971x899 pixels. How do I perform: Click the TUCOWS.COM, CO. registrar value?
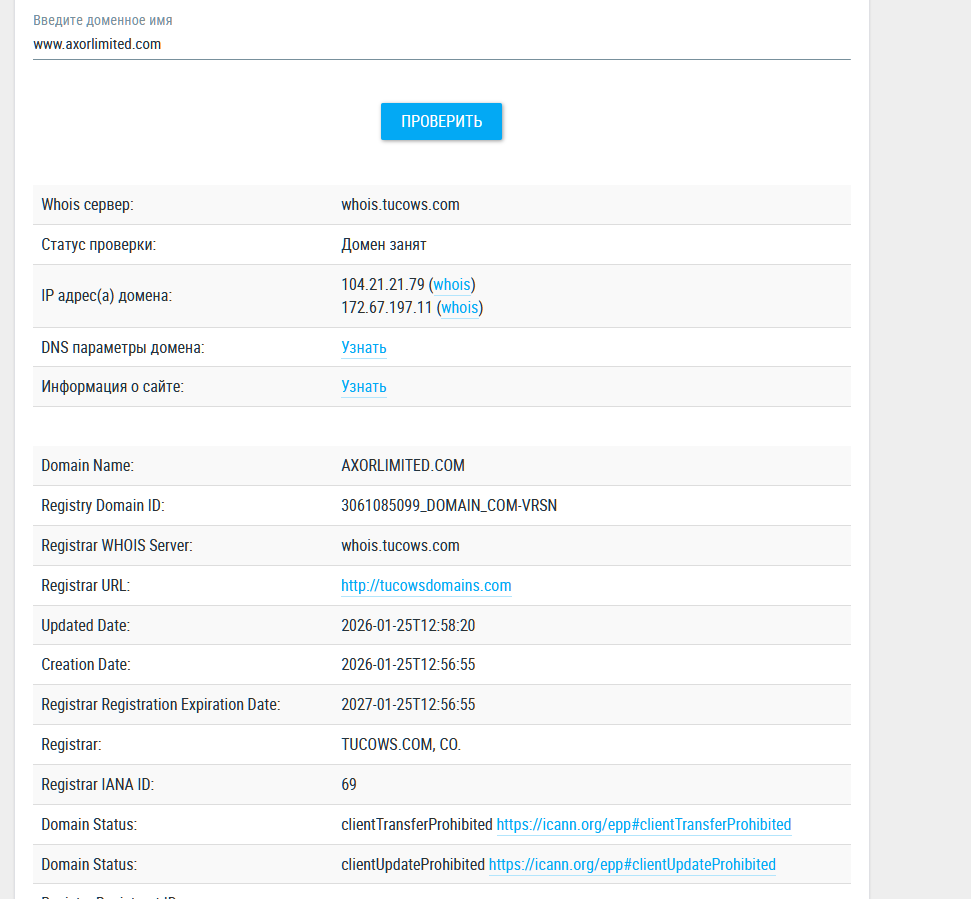pos(401,745)
